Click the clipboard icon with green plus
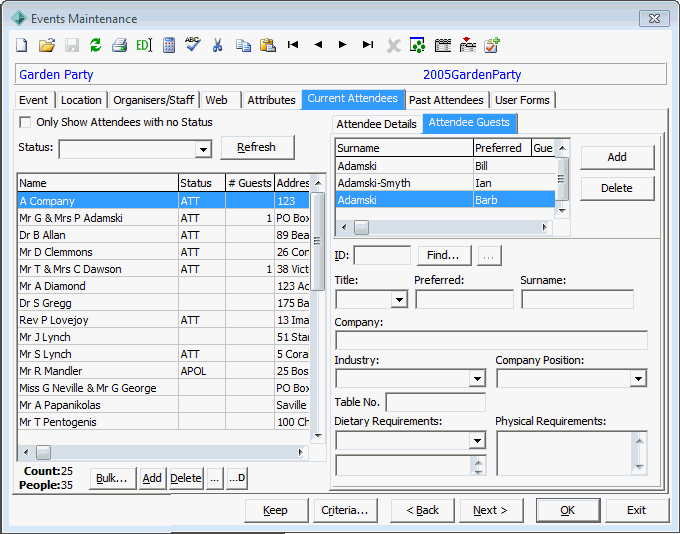The height and width of the screenshot is (534, 680). pyautogui.click(x=492, y=45)
